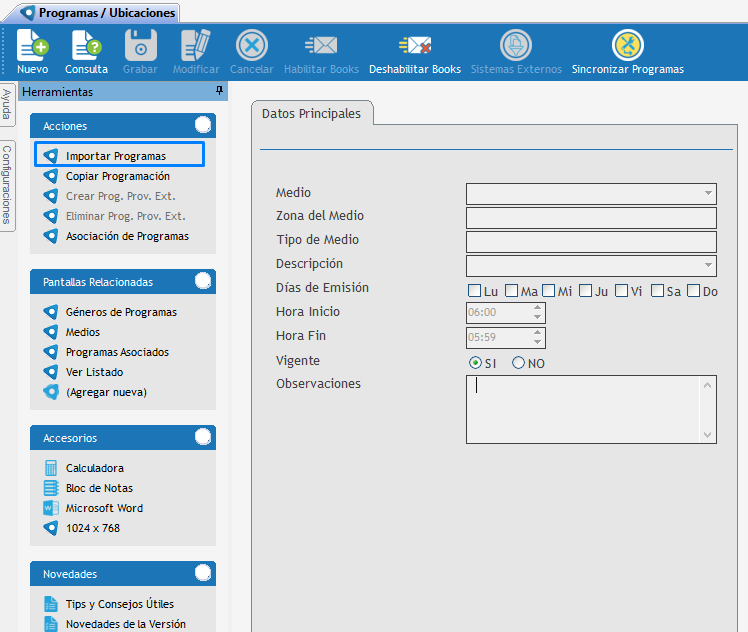Select the NO radio for Vigente

[x=518, y=363]
